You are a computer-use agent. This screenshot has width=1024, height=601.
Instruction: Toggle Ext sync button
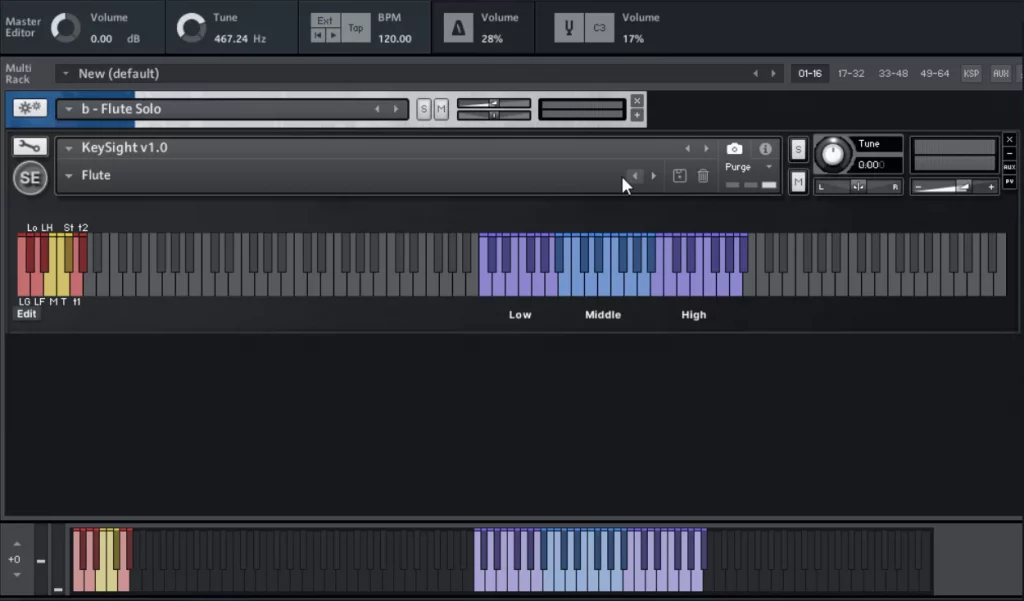click(325, 21)
